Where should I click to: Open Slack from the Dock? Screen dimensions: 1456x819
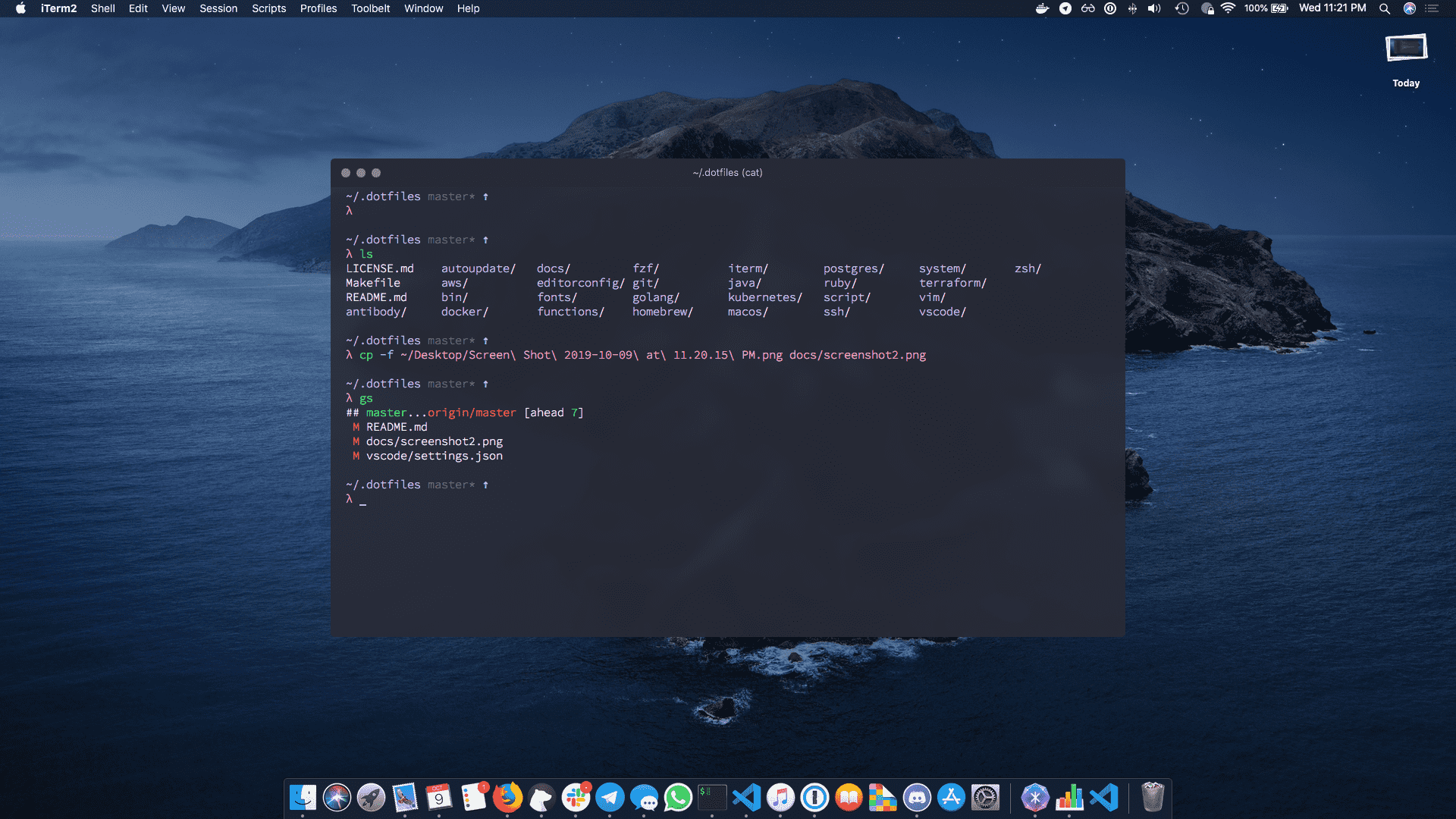click(577, 797)
